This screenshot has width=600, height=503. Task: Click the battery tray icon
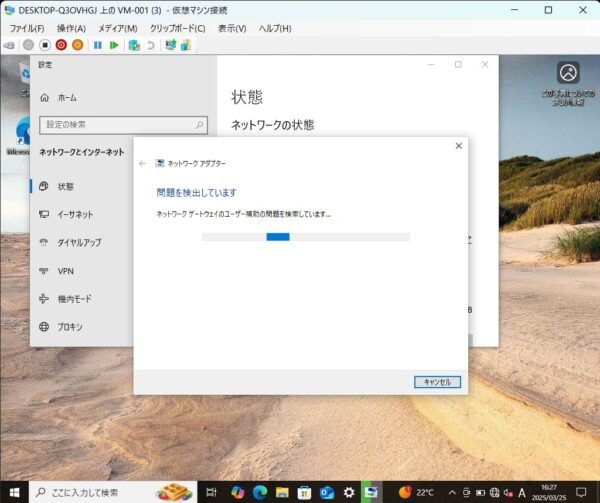pos(480,493)
